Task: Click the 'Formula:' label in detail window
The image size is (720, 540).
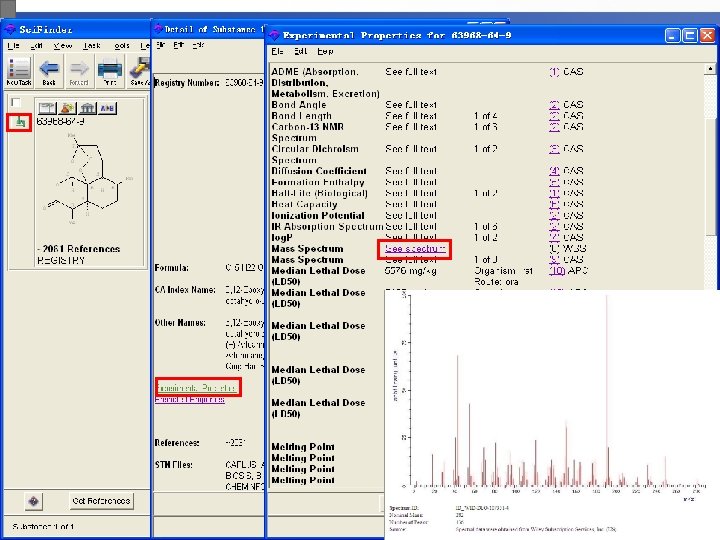Action: [172, 268]
